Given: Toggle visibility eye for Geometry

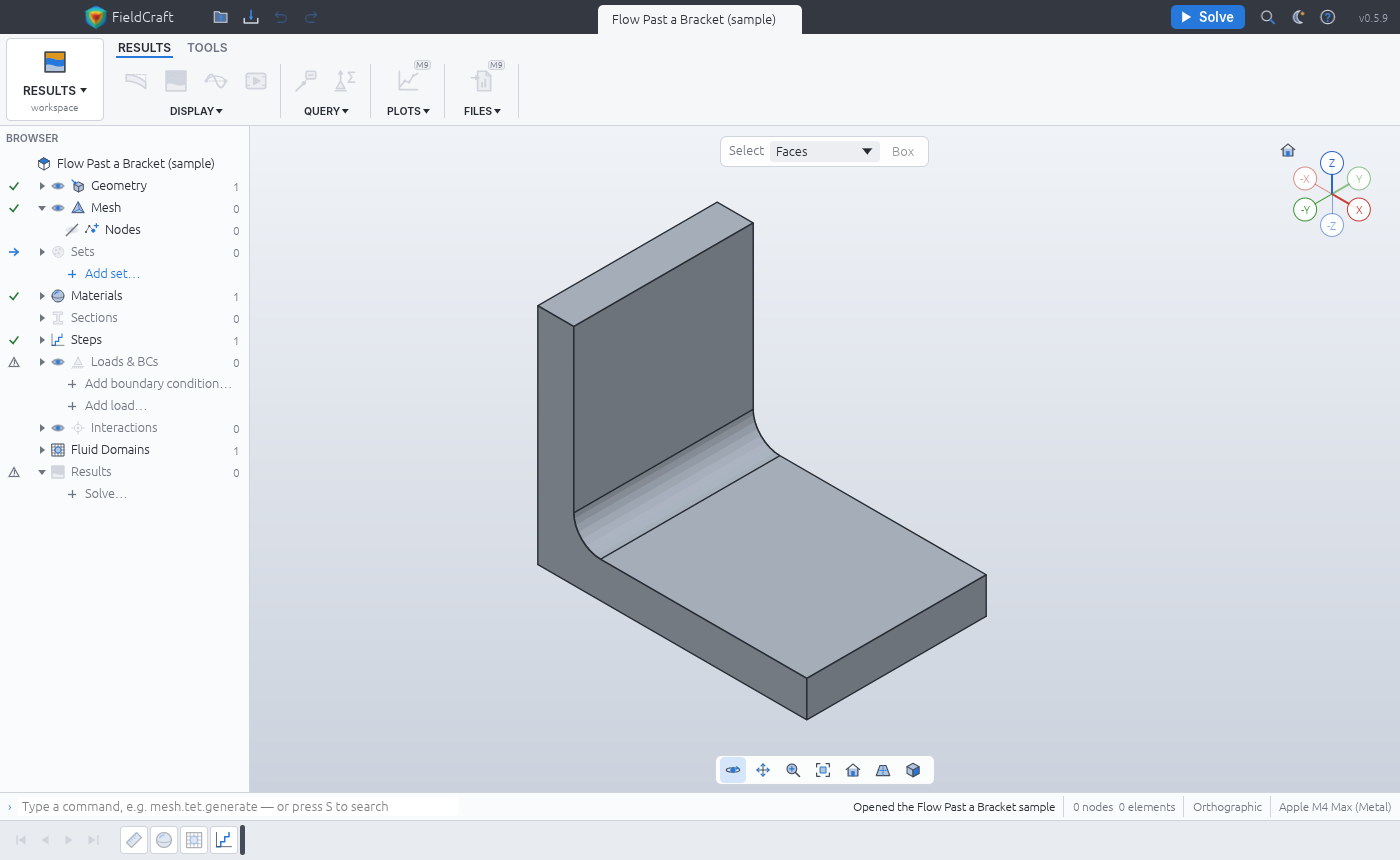Looking at the screenshot, I should (x=58, y=186).
